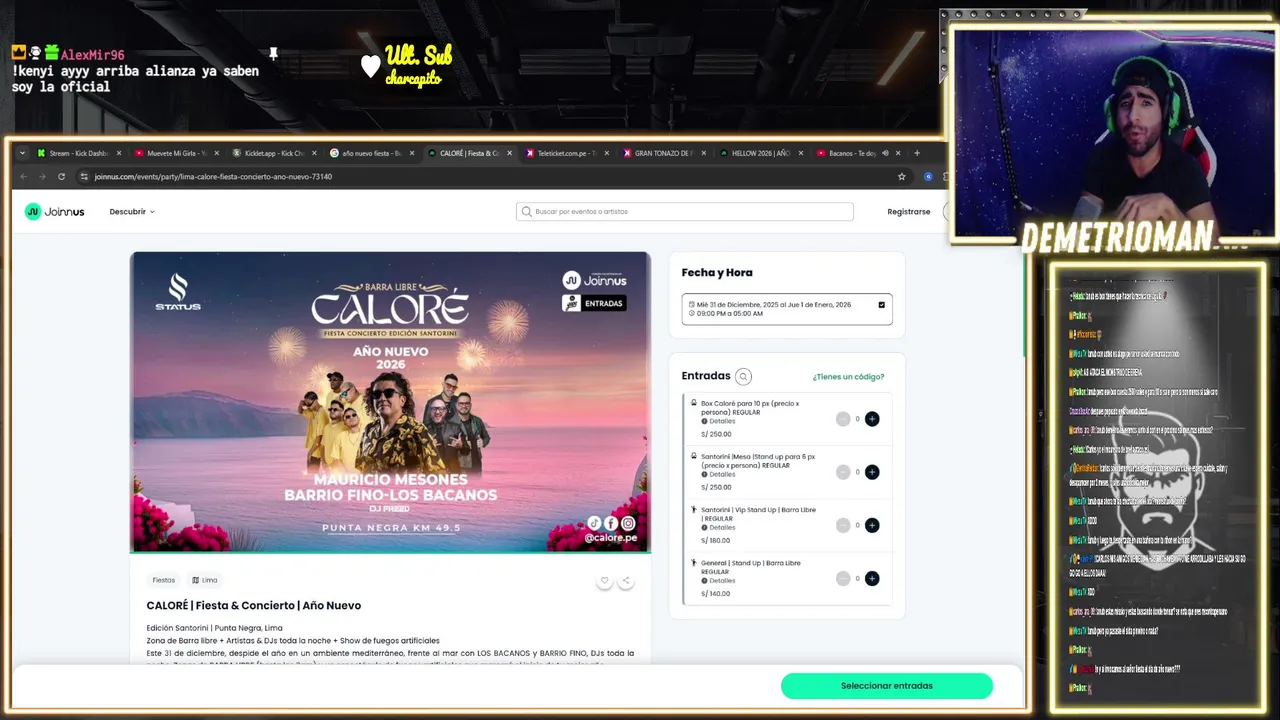1280x720 pixels.
Task: Close the Muevete Mi Girla tab
Action: coord(216,153)
